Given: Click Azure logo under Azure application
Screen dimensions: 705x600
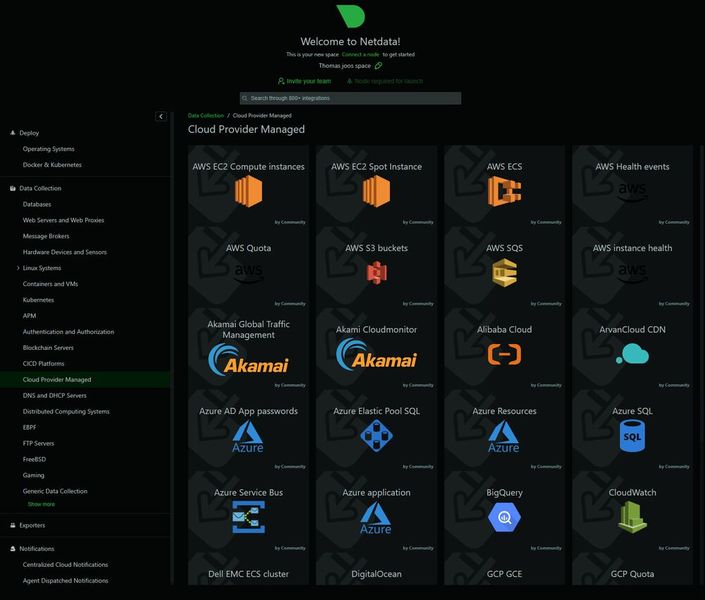Looking at the screenshot, I should click(x=376, y=518).
